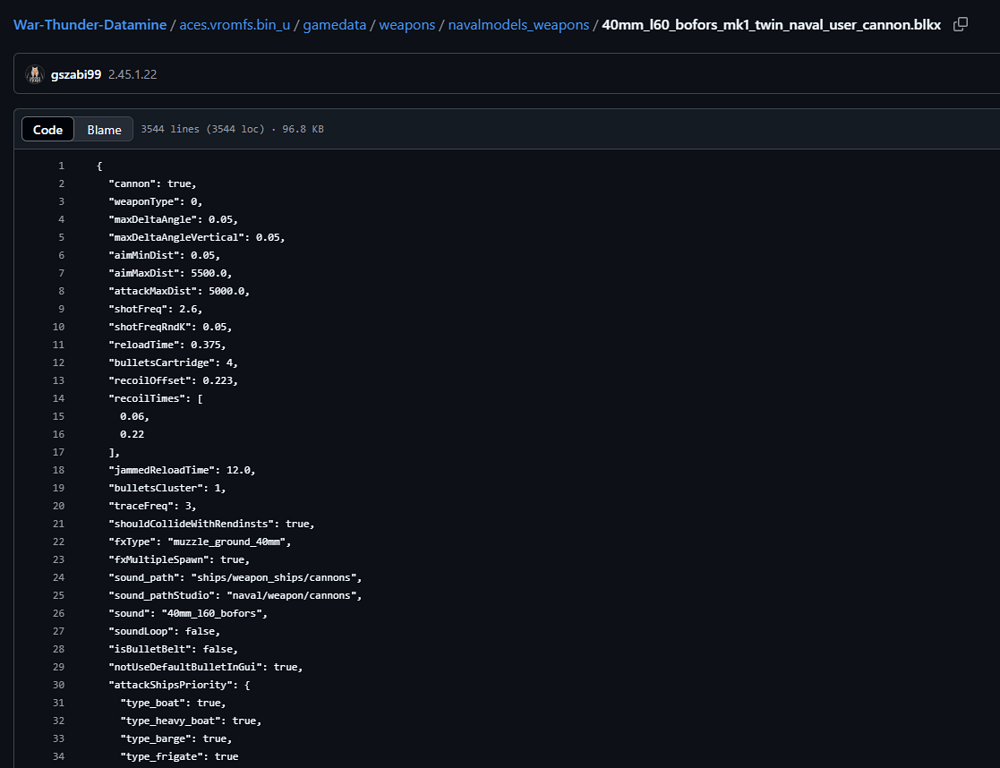The width and height of the screenshot is (1000, 768).
Task: Navigate to the gamedata directory breadcrumb
Action: click(335, 25)
